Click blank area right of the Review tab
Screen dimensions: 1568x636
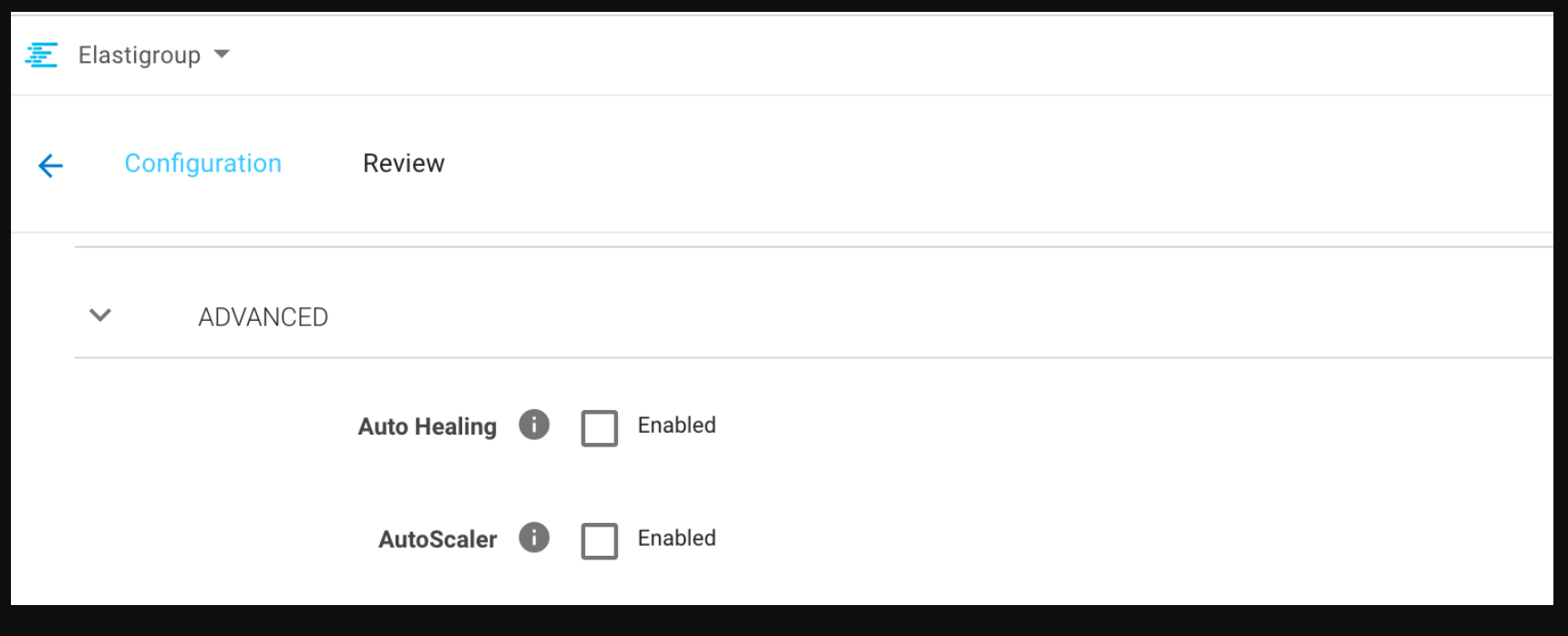(x=912, y=164)
